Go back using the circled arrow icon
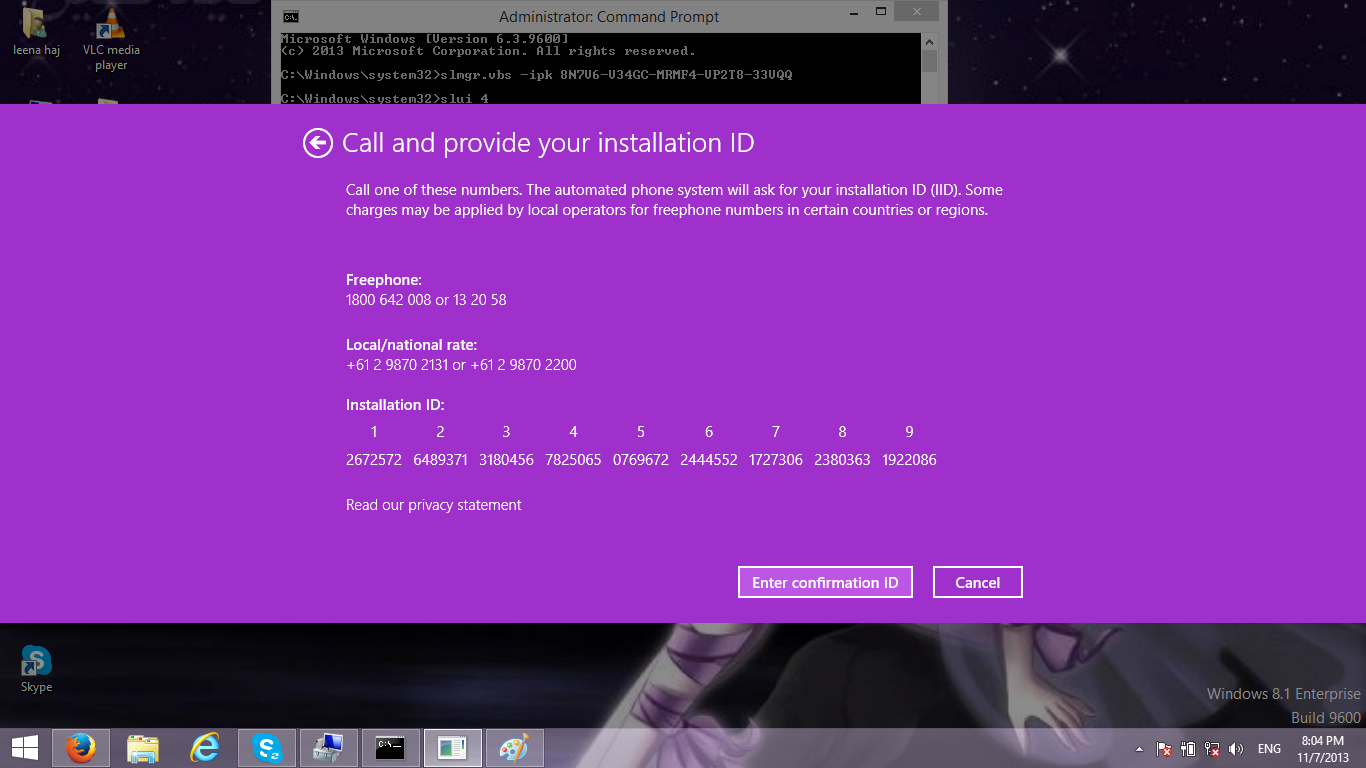The height and width of the screenshot is (768, 1366). [318, 144]
